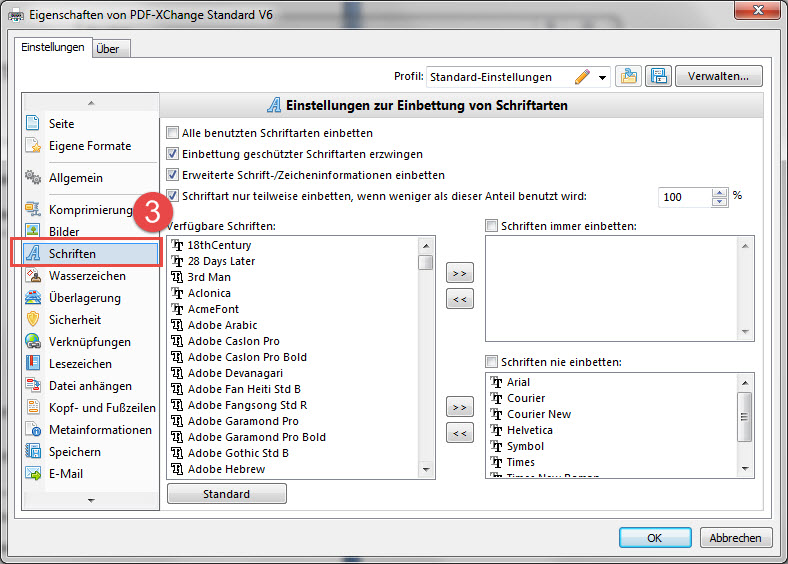Decrease percentage with stepper down arrow
This screenshot has width=788, height=564.
pyautogui.click(x=720, y=202)
